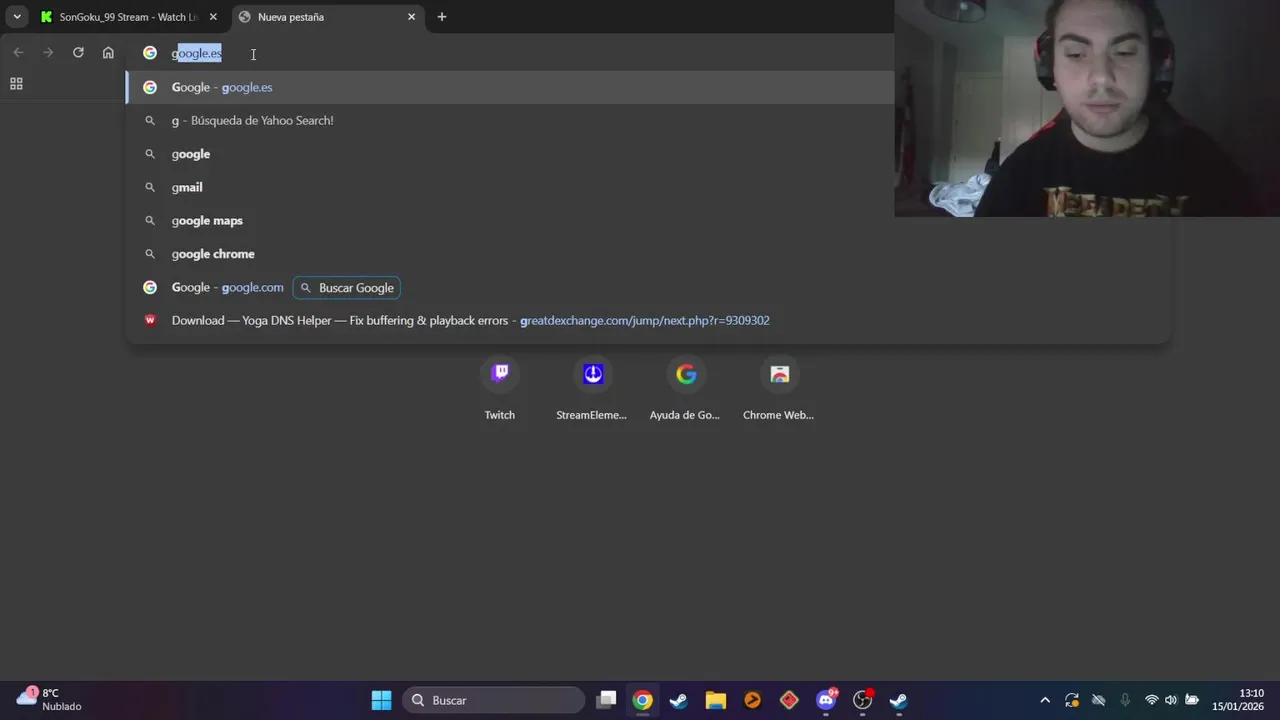This screenshot has height=720, width=1280.
Task: Click the browser back arrow
Action: tap(18, 53)
